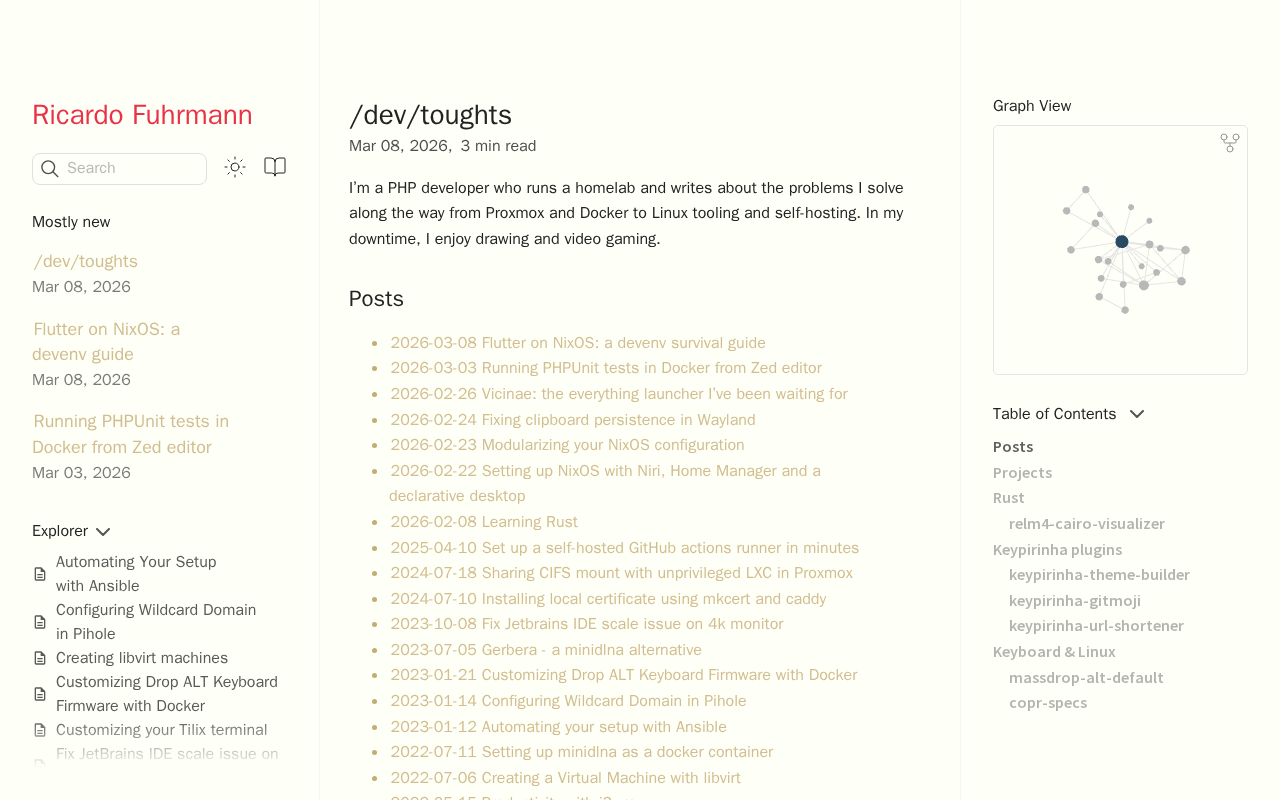
Task: Focus the Search input field
Action: [x=119, y=169]
